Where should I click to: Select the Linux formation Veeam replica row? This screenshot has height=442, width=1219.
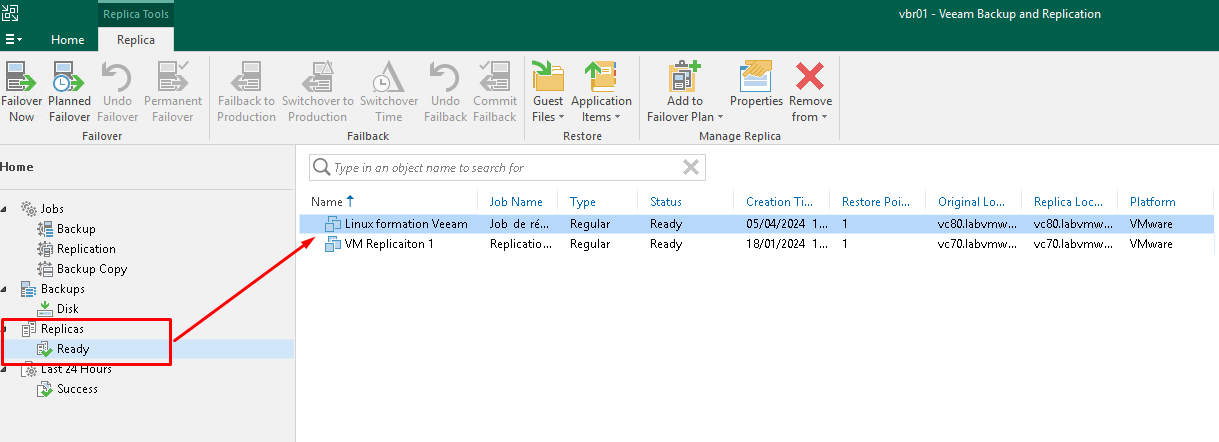coord(758,224)
